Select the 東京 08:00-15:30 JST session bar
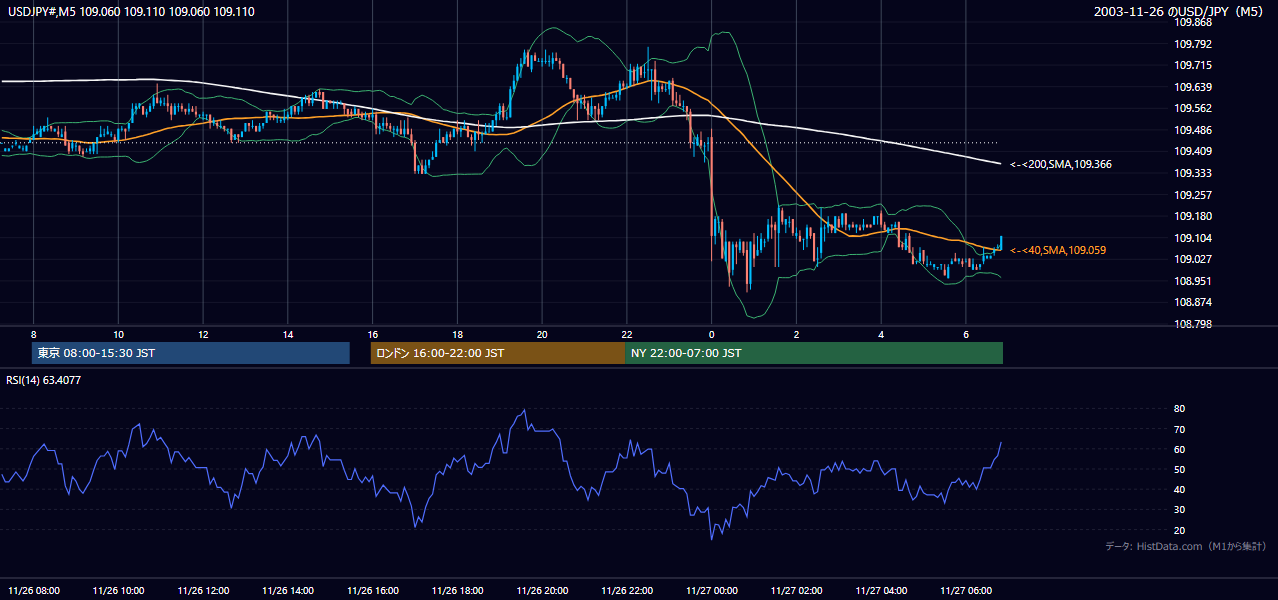1278x600 pixels. [191, 353]
